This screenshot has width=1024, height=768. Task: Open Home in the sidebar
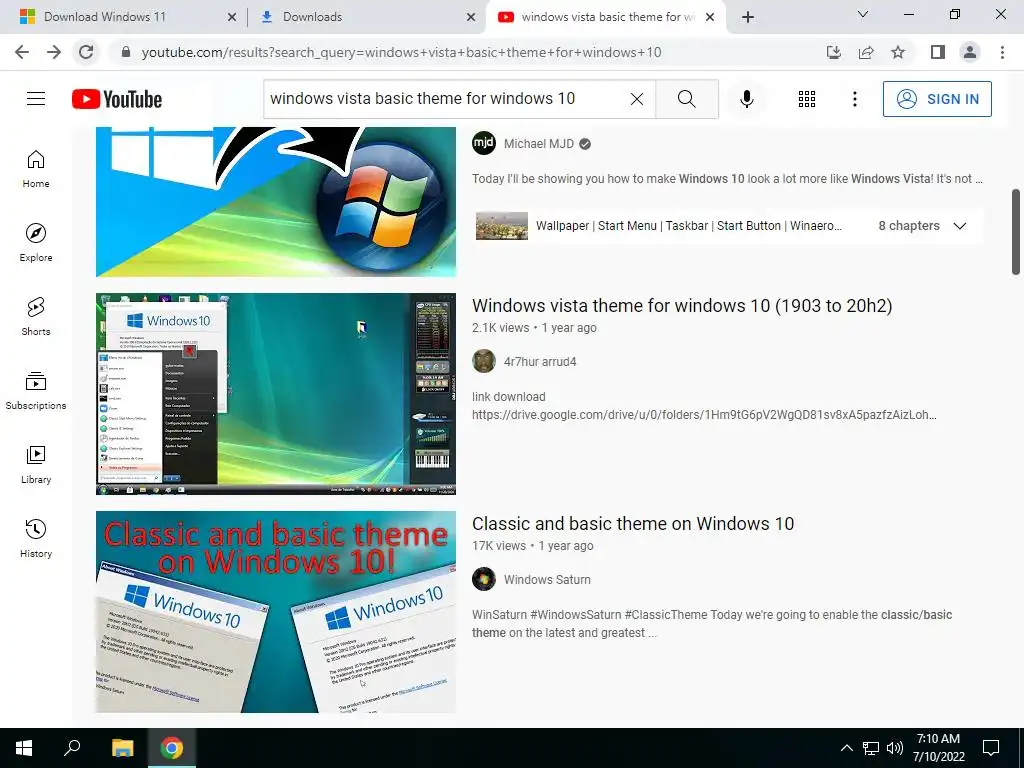(x=36, y=169)
